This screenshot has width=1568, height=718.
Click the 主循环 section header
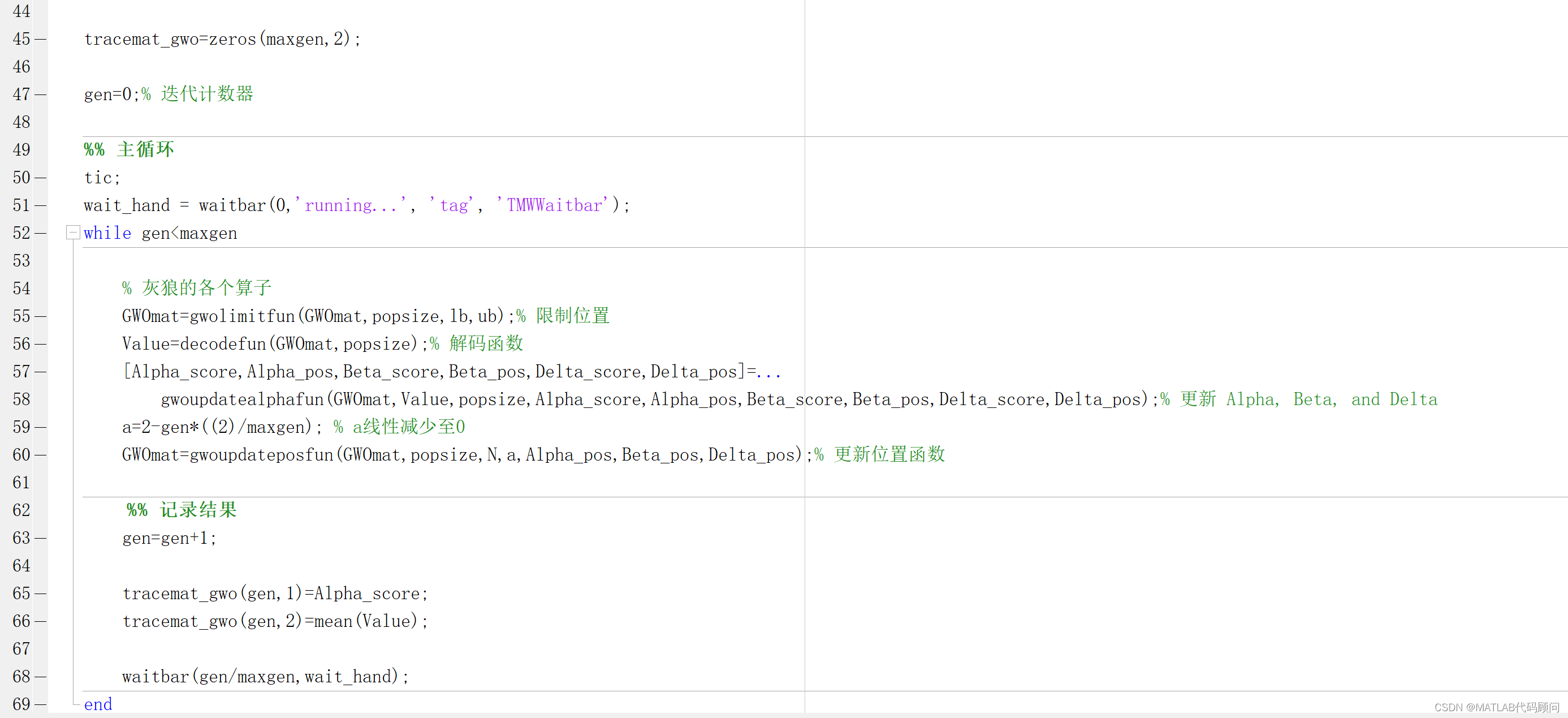145,150
